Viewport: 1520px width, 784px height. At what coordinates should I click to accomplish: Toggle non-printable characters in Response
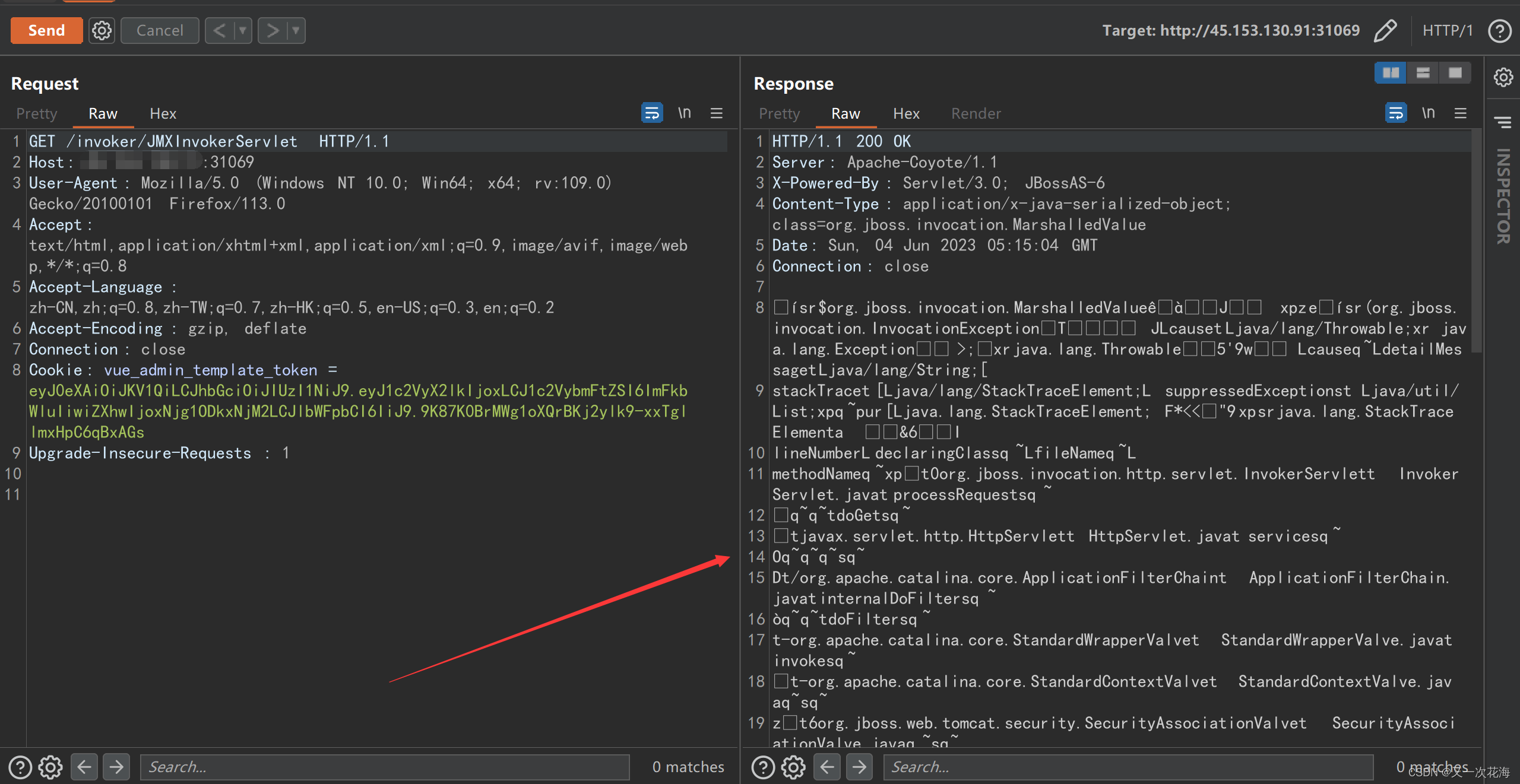coord(1428,112)
